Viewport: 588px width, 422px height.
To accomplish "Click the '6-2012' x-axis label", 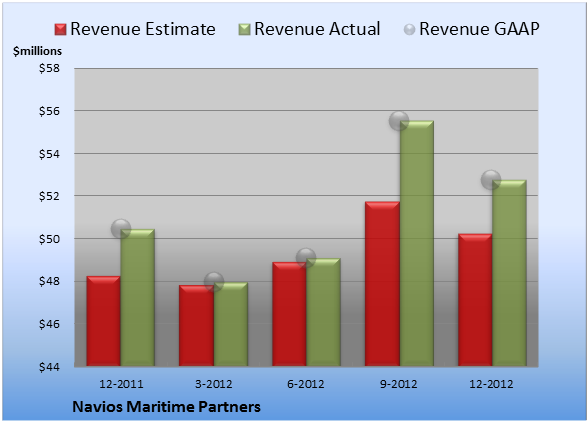I will pyautogui.click(x=306, y=384).
